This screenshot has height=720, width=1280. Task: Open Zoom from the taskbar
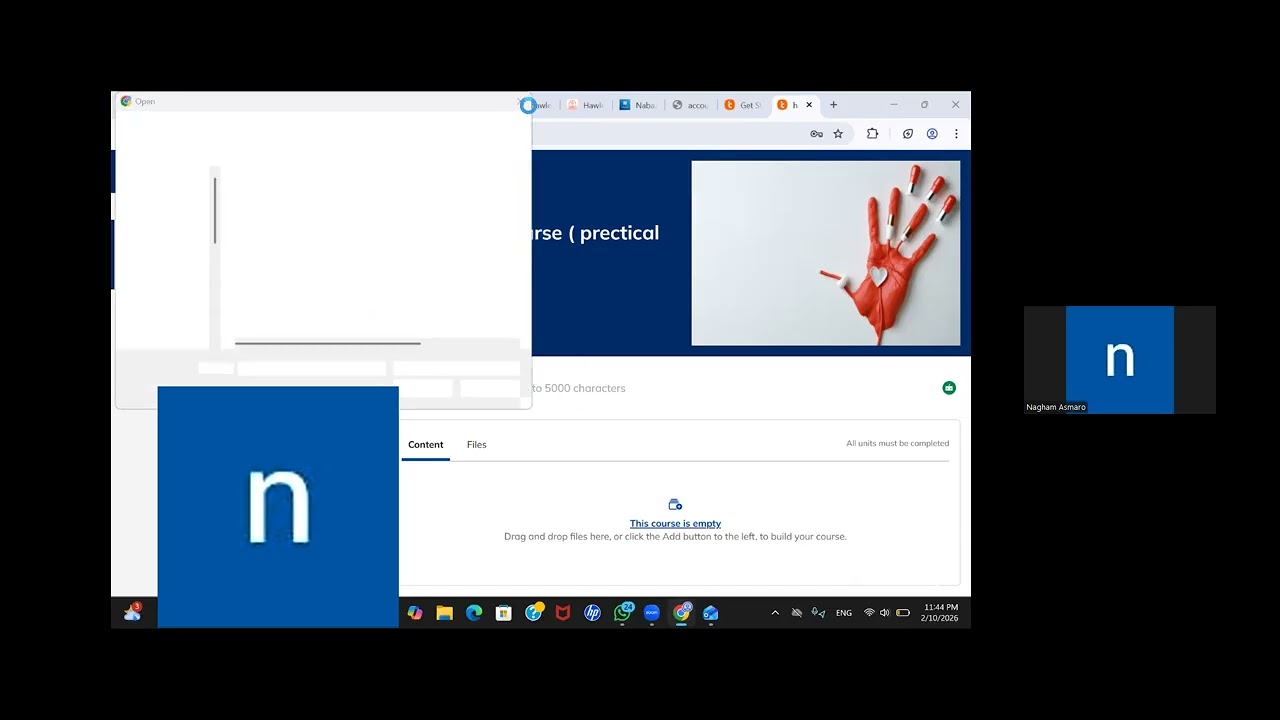click(x=652, y=613)
